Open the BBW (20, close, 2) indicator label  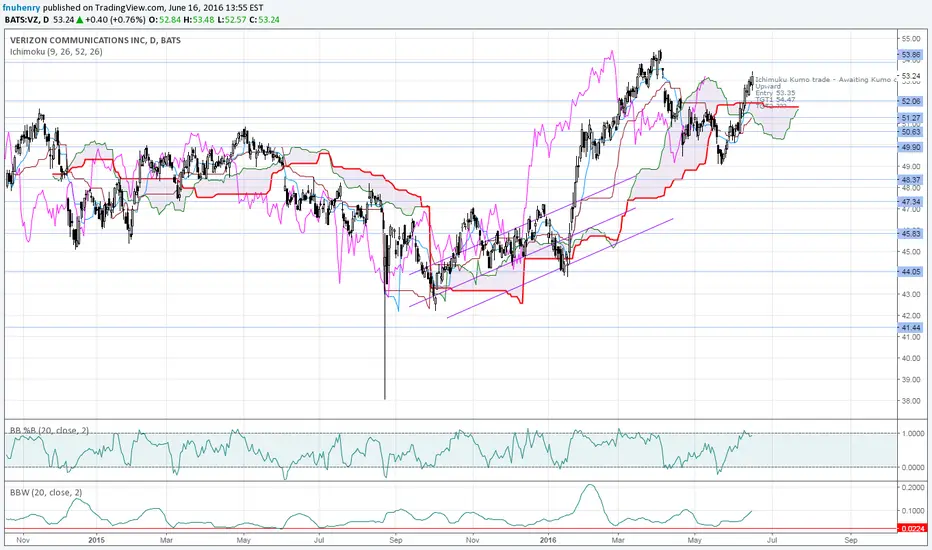point(46,492)
